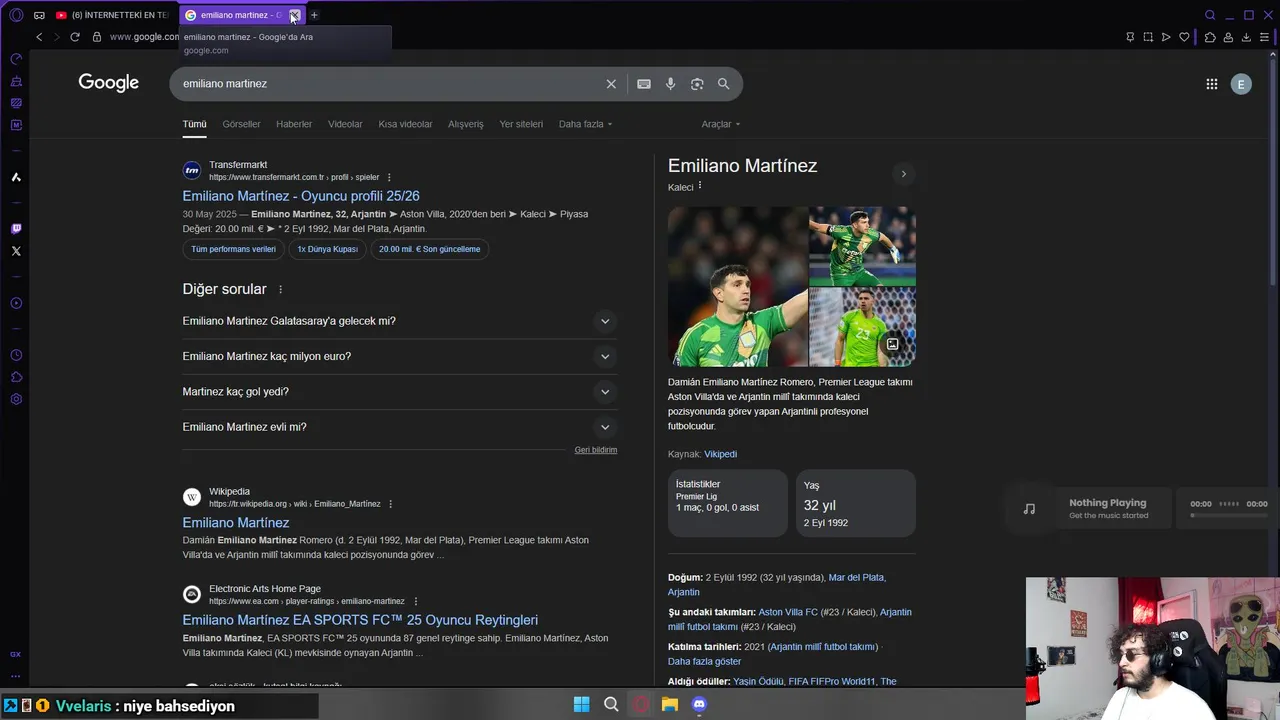Viewport: 1280px width, 720px height.
Task: Open EA SPORTS FC 25 Oyuncu Reytingleri link
Action: (360, 620)
